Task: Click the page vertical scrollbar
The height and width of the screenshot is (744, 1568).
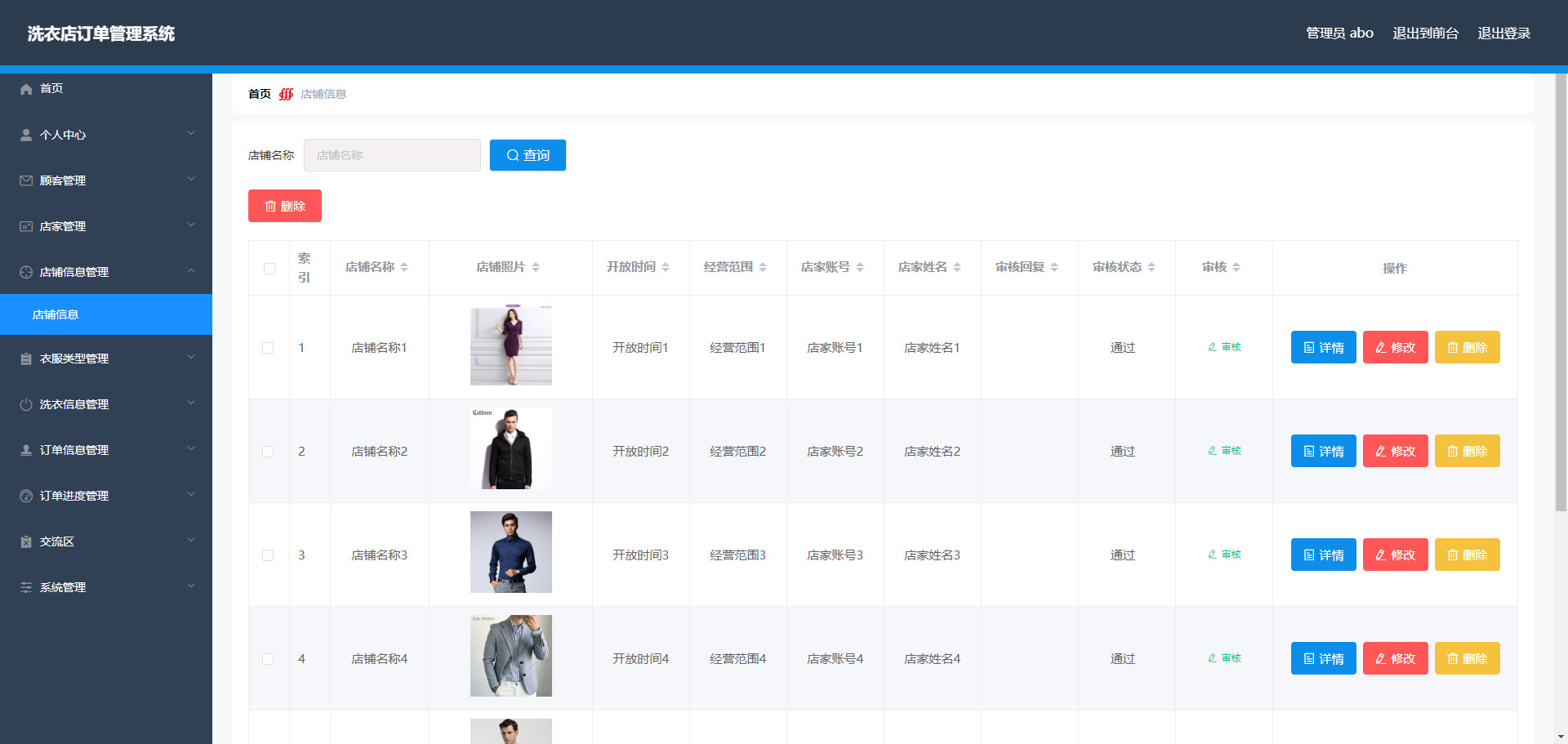Action: pyautogui.click(x=1561, y=292)
